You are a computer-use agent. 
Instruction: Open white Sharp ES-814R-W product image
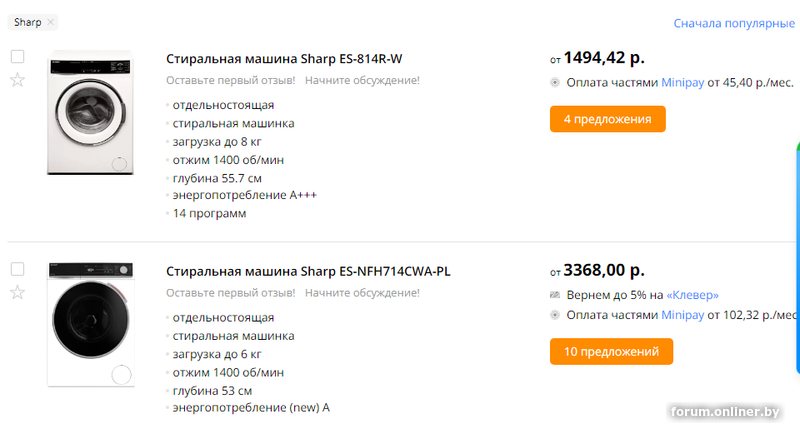pos(90,113)
